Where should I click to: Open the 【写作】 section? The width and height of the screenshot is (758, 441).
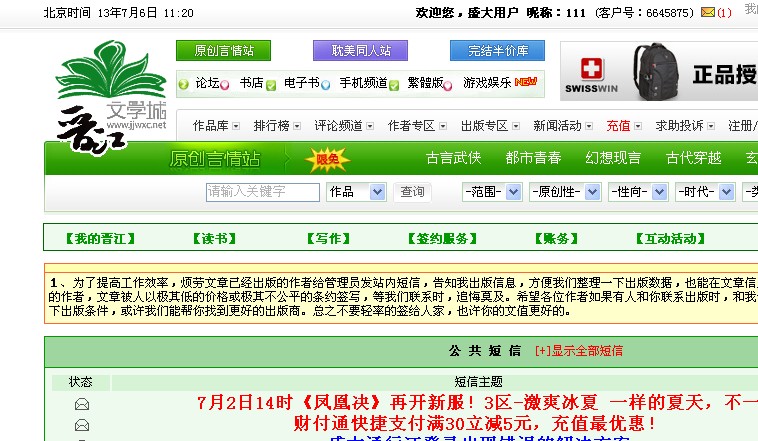tap(328, 238)
